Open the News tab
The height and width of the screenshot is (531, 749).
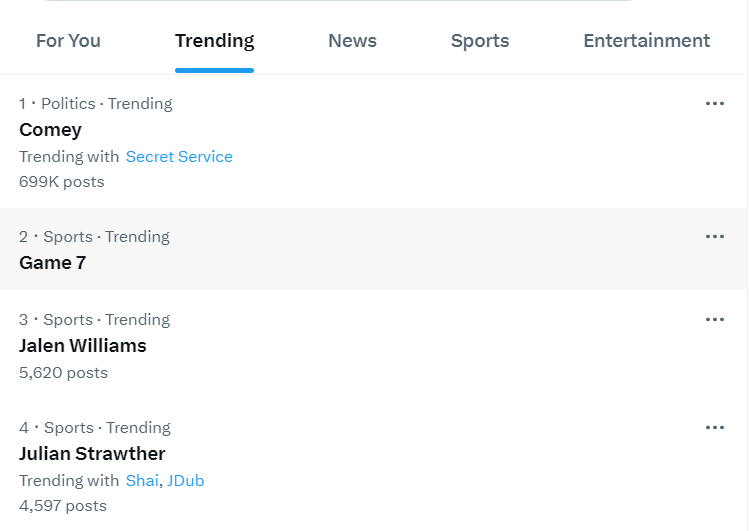pyautogui.click(x=352, y=41)
